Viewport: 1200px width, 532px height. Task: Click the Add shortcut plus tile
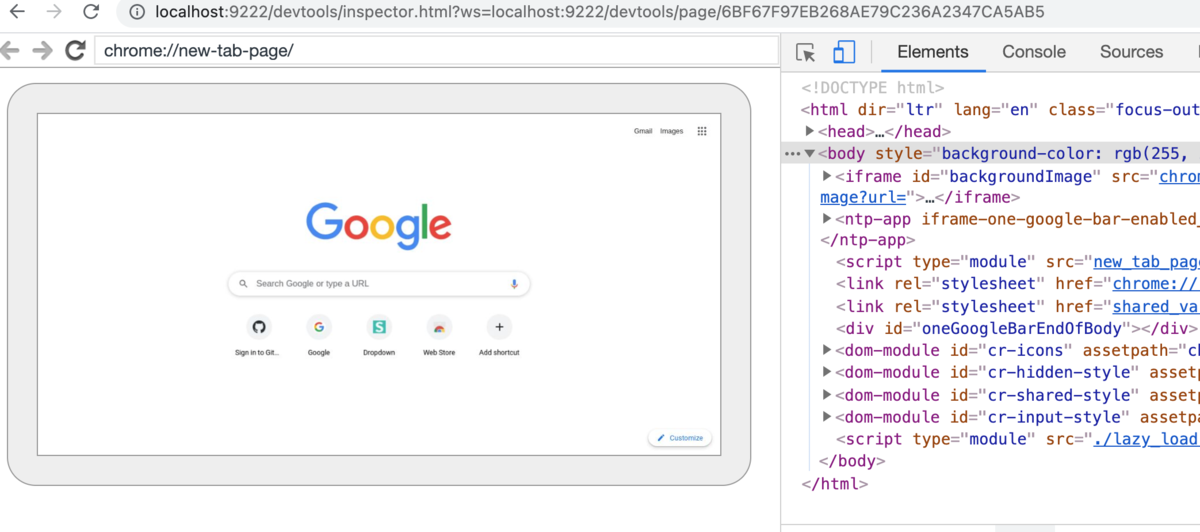[499, 335]
